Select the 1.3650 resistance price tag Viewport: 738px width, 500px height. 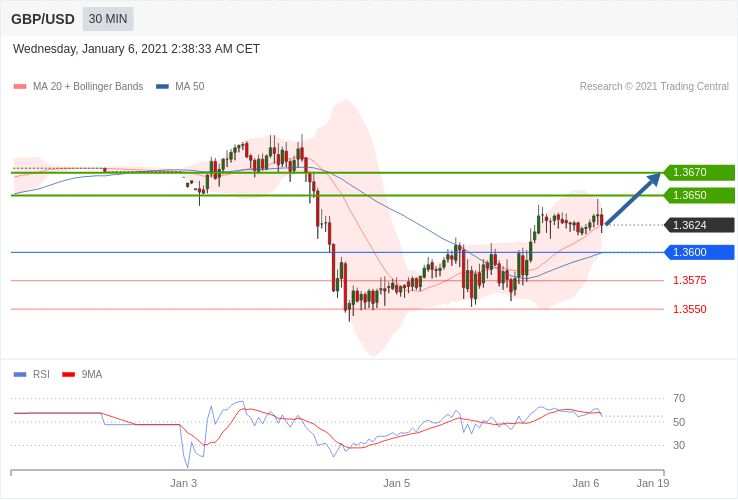[x=699, y=195]
